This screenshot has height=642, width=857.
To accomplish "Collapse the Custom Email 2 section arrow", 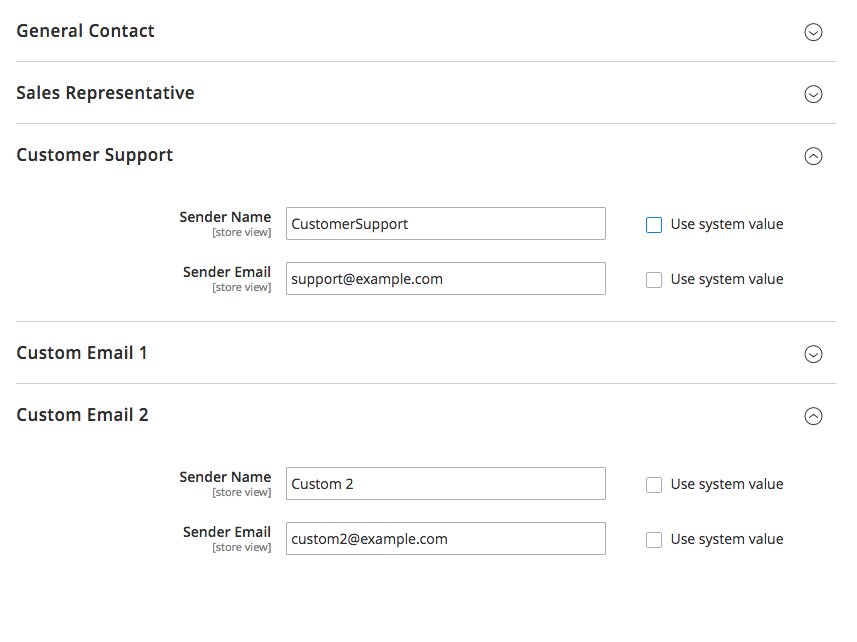I will coord(813,416).
